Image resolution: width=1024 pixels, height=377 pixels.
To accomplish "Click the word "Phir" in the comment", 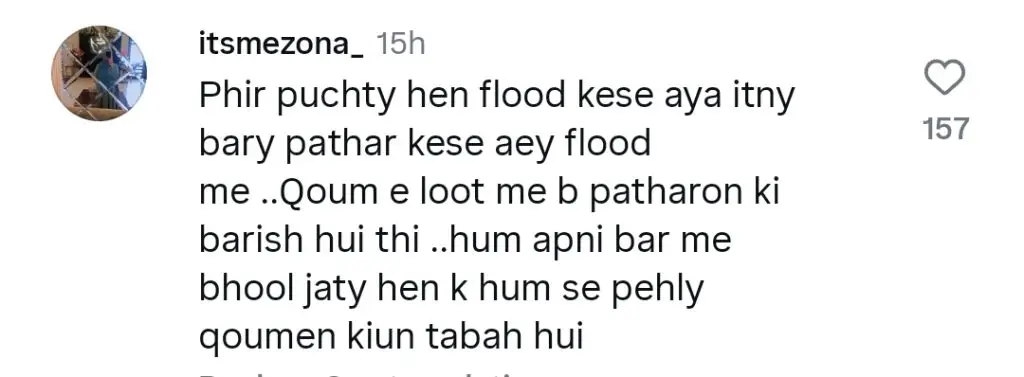I will 233,95.
